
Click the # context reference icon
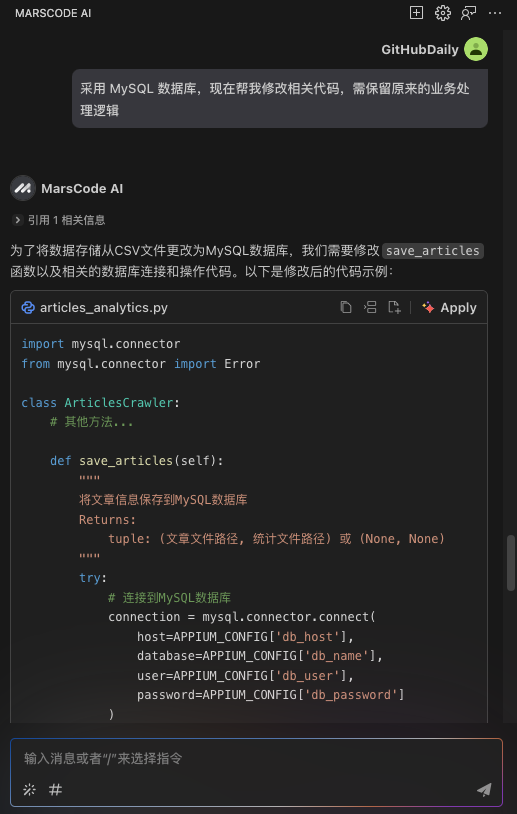(56, 790)
